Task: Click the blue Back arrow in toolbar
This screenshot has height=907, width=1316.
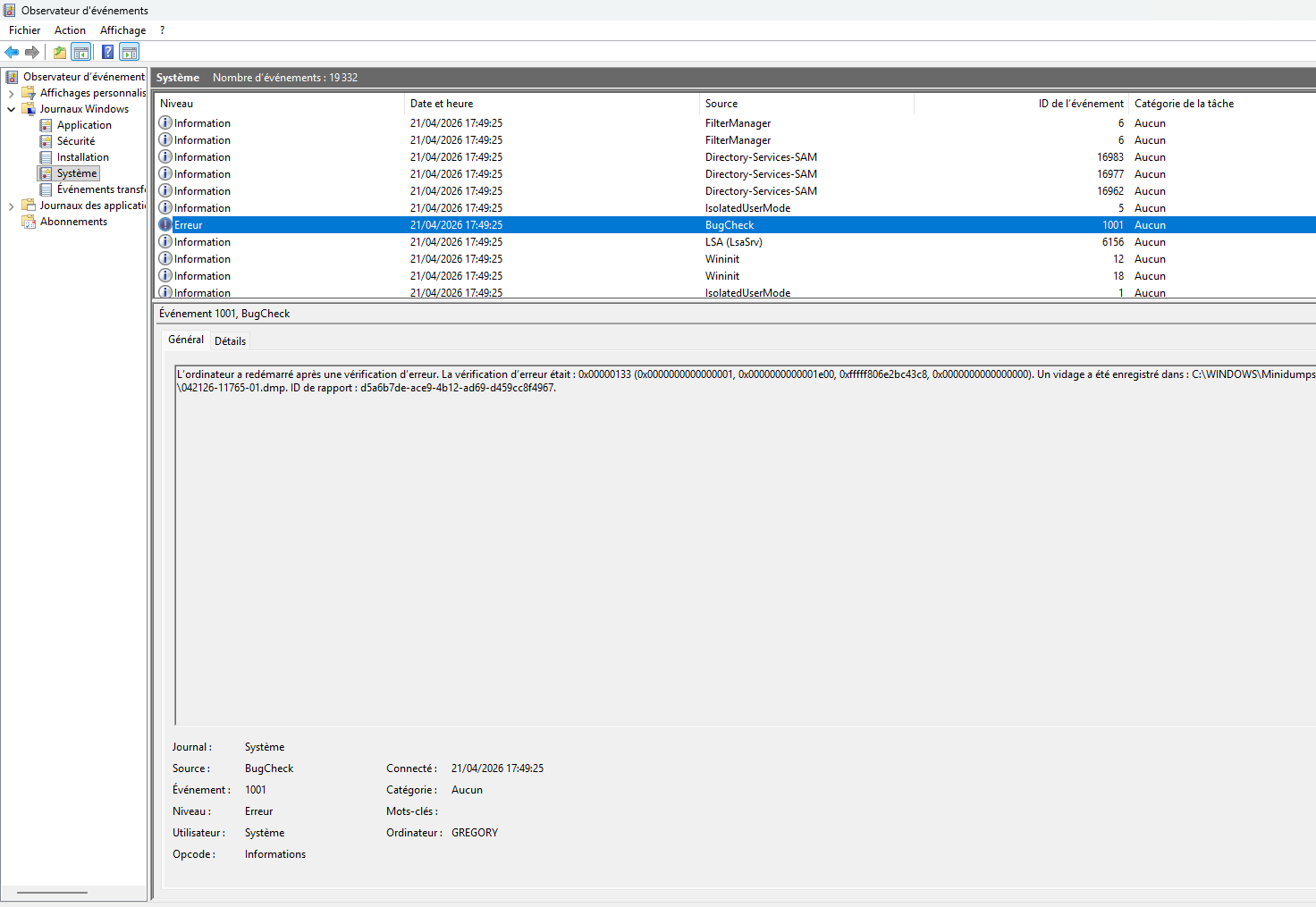Action: [x=12, y=52]
